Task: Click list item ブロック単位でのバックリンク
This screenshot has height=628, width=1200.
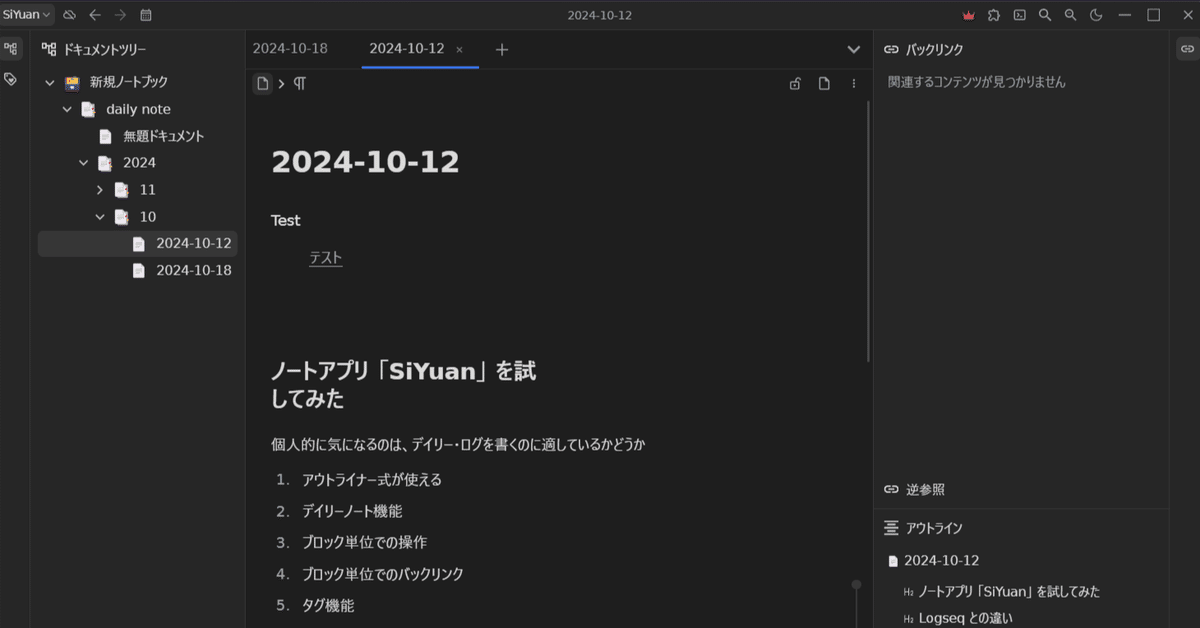Action: [x=383, y=574]
